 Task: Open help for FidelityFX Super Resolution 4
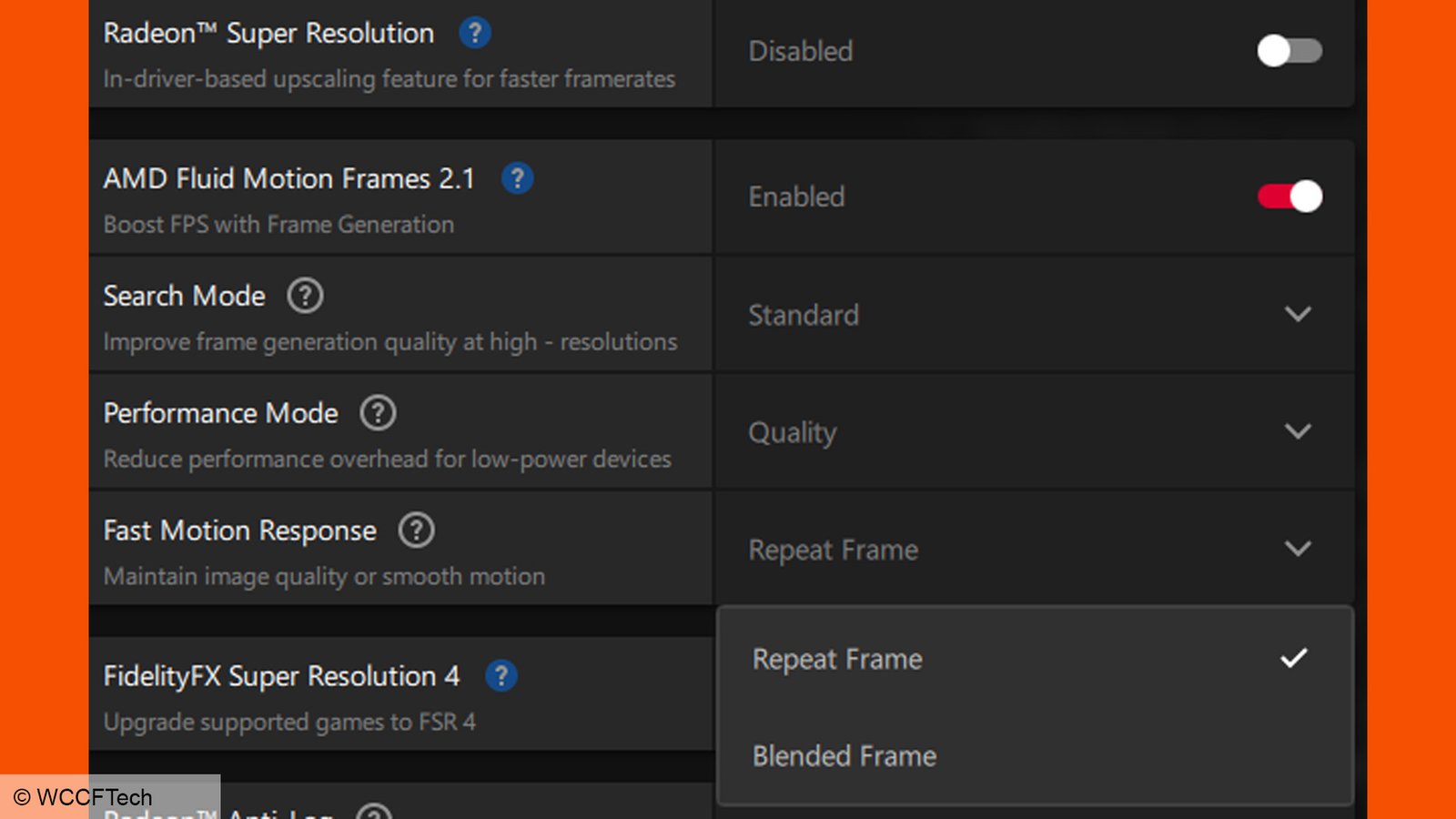(x=500, y=676)
